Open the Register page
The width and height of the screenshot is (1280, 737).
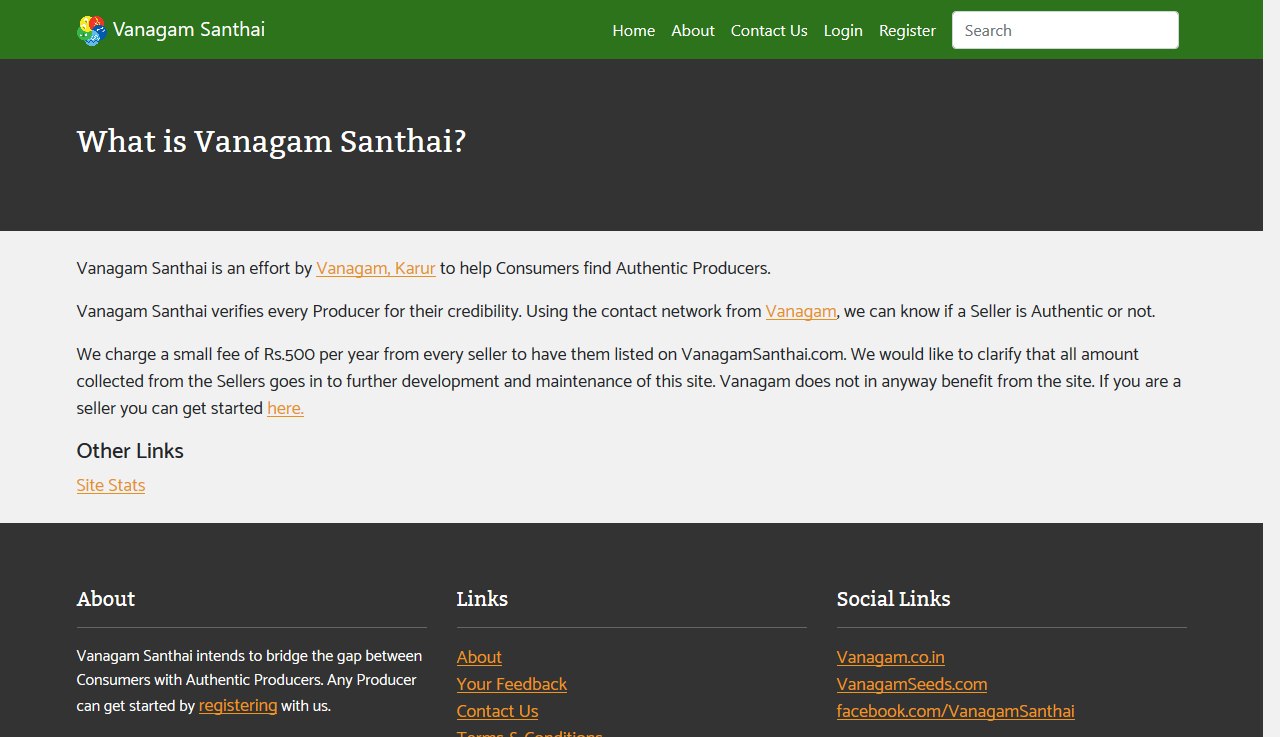point(906,30)
